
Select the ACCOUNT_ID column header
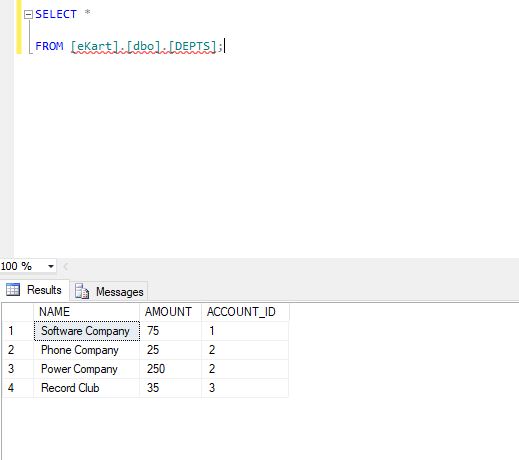point(245,312)
